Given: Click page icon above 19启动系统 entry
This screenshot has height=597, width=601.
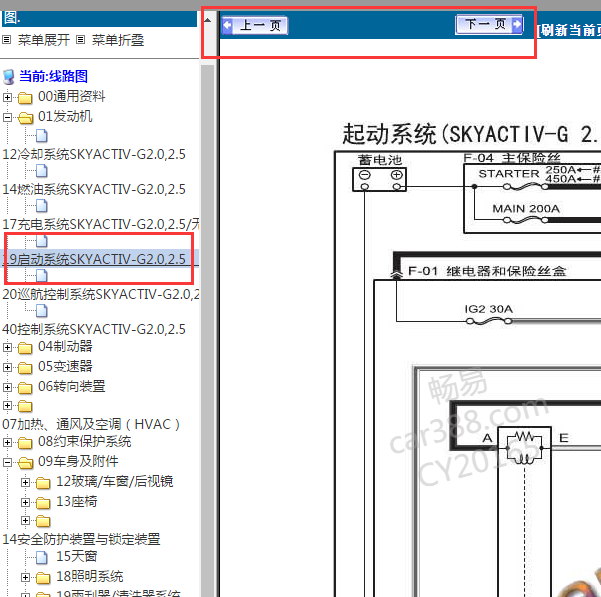Looking at the screenshot, I should [42, 241].
